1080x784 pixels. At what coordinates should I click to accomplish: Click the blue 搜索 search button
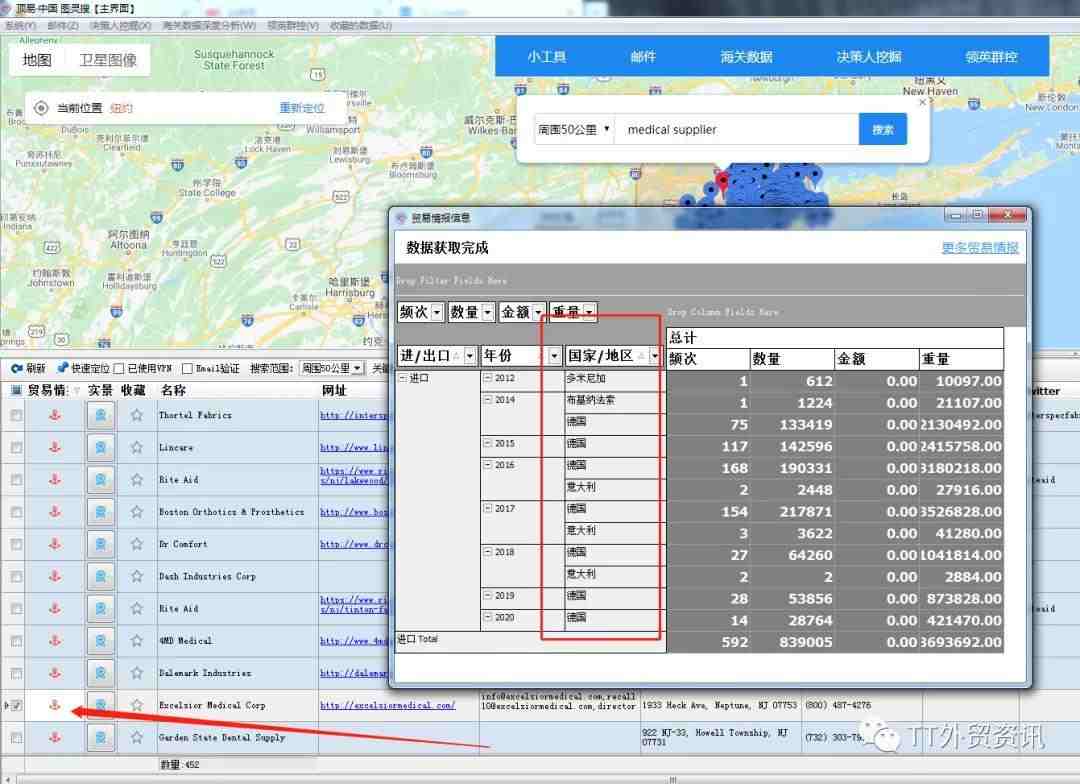(x=883, y=129)
